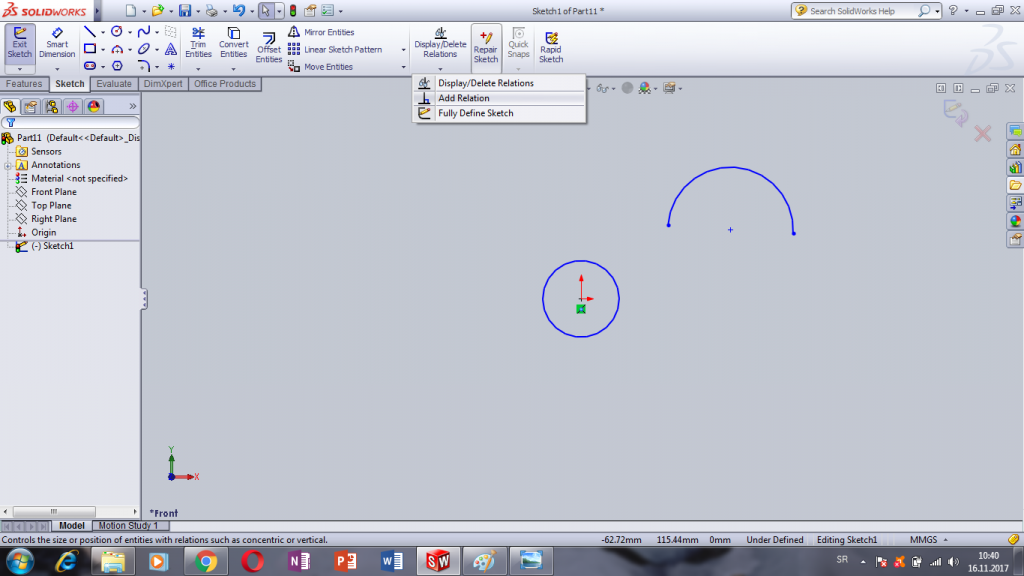Viewport: 1024px width, 576px height.
Task: Click Repair Sketch
Action: [486, 48]
